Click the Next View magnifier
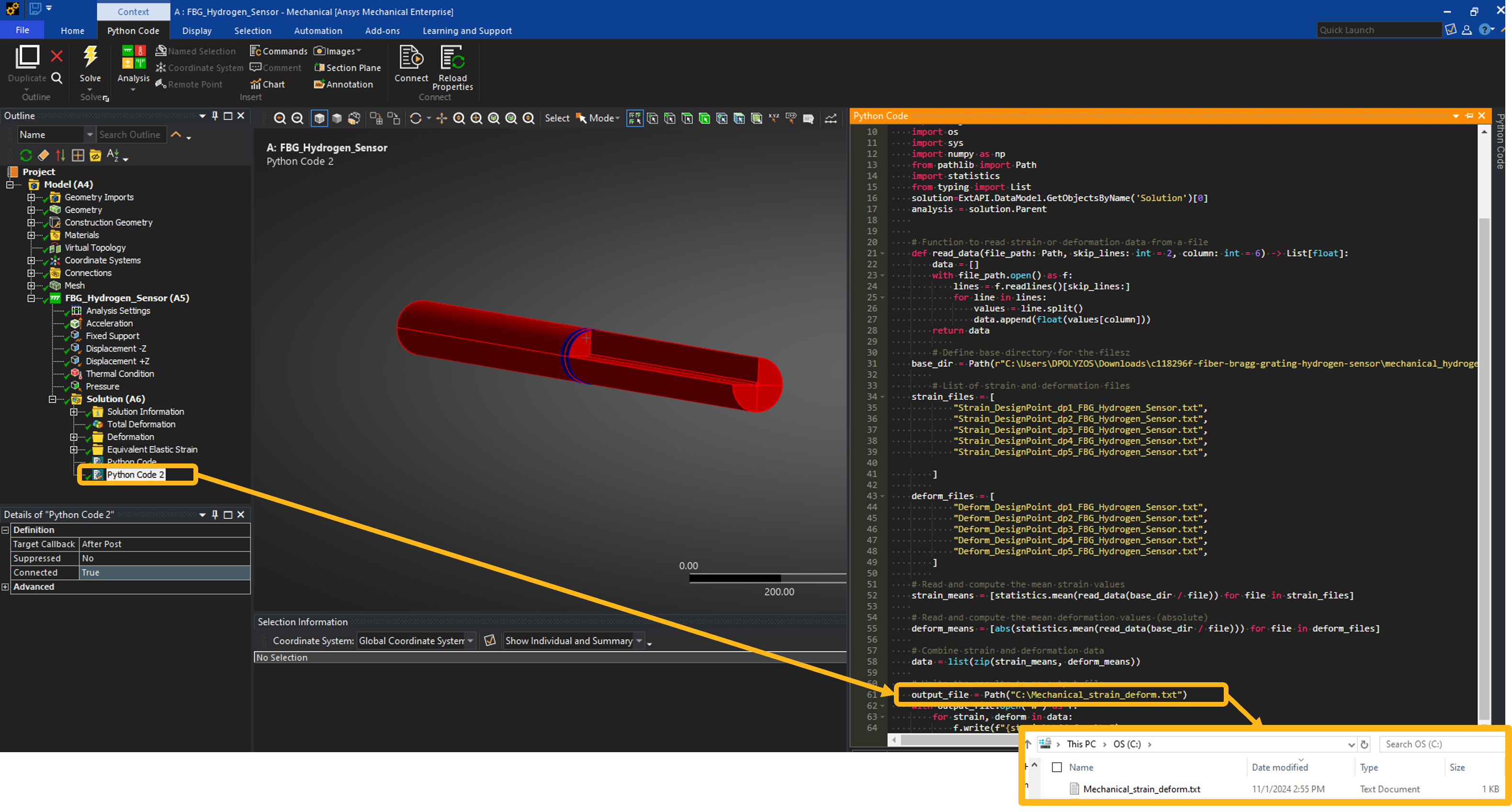Image resolution: width=1512 pixels, height=812 pixels. (298, 118)
